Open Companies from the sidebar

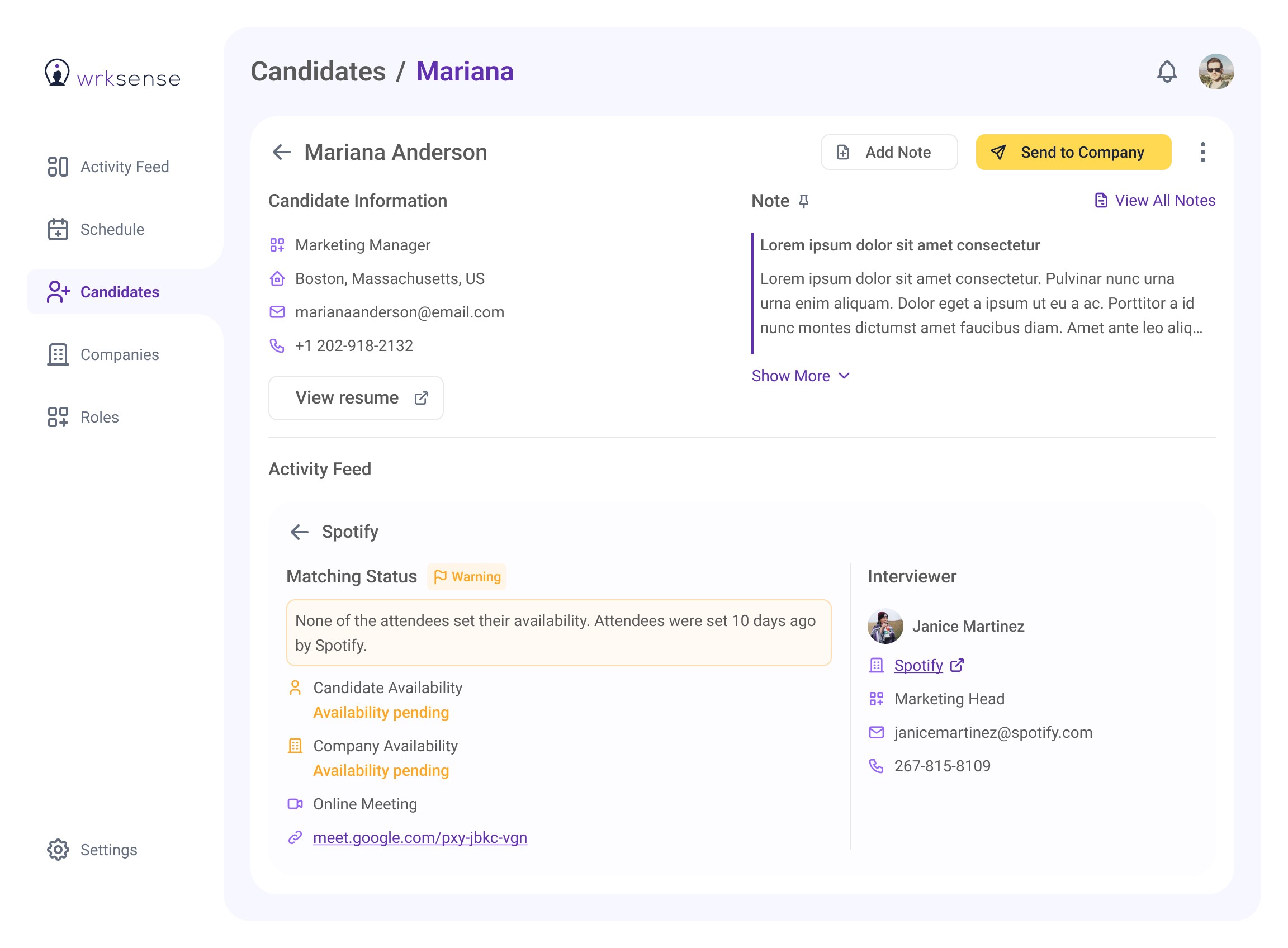[x=104, y=354]
